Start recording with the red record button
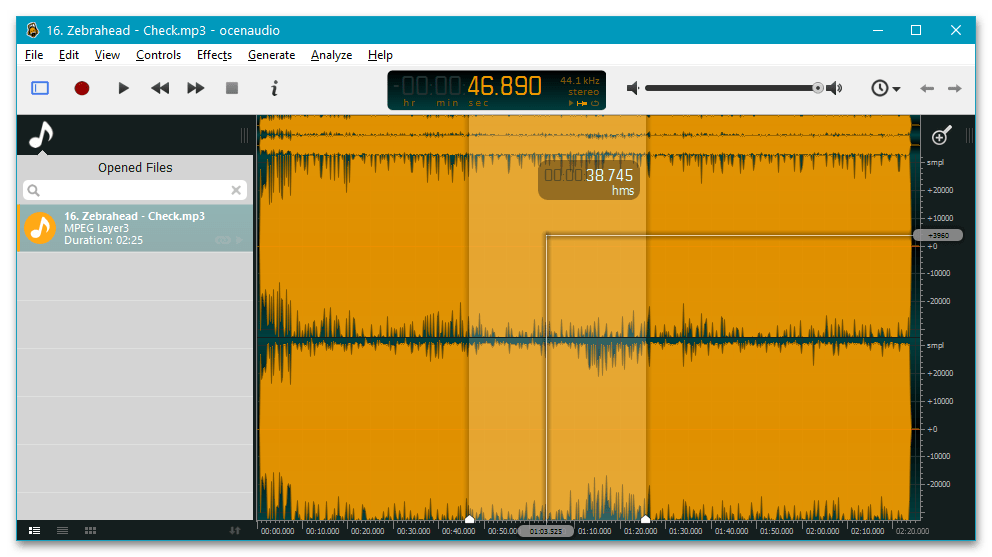Image resolution: width=992 pixels, height=557 pixels. coord(82,88)
